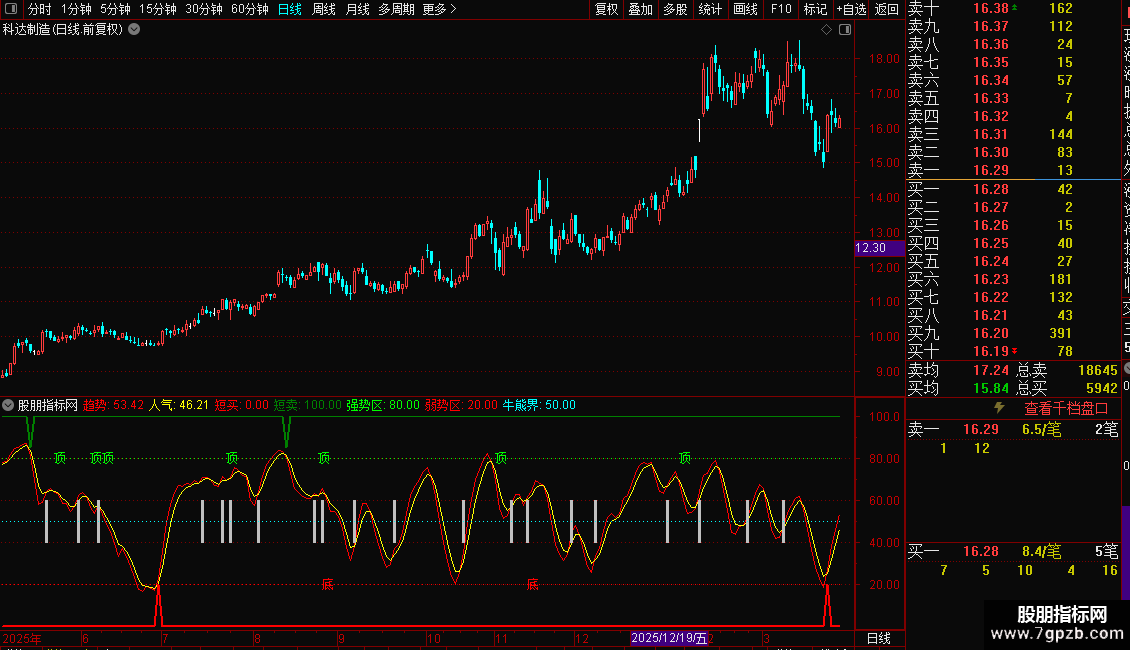The width and height of the screenshot is (1130, 650).
Task: Open the 多股 multi-stock view
Action: tap(675, 9)
